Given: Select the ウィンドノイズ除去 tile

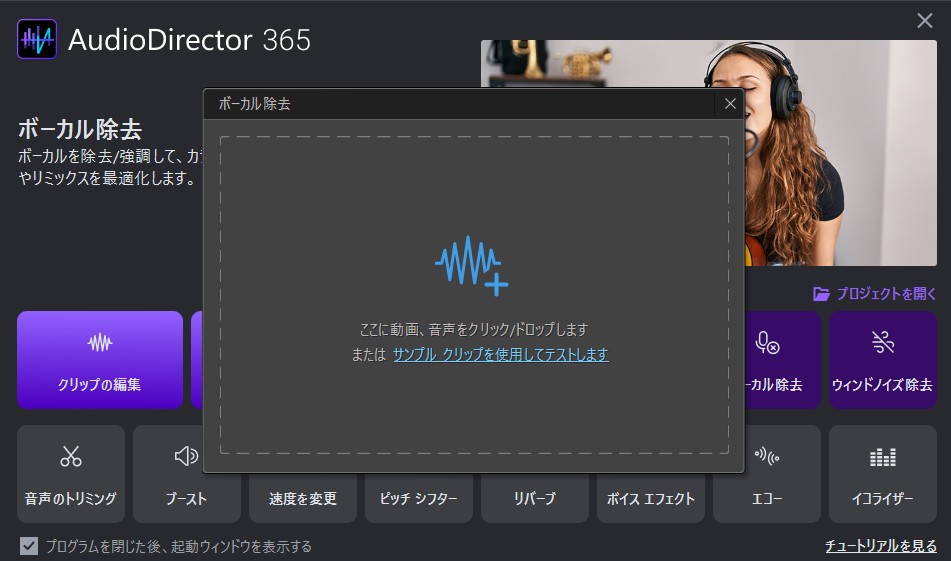Looking at the screenshot, I should point(882,360).
